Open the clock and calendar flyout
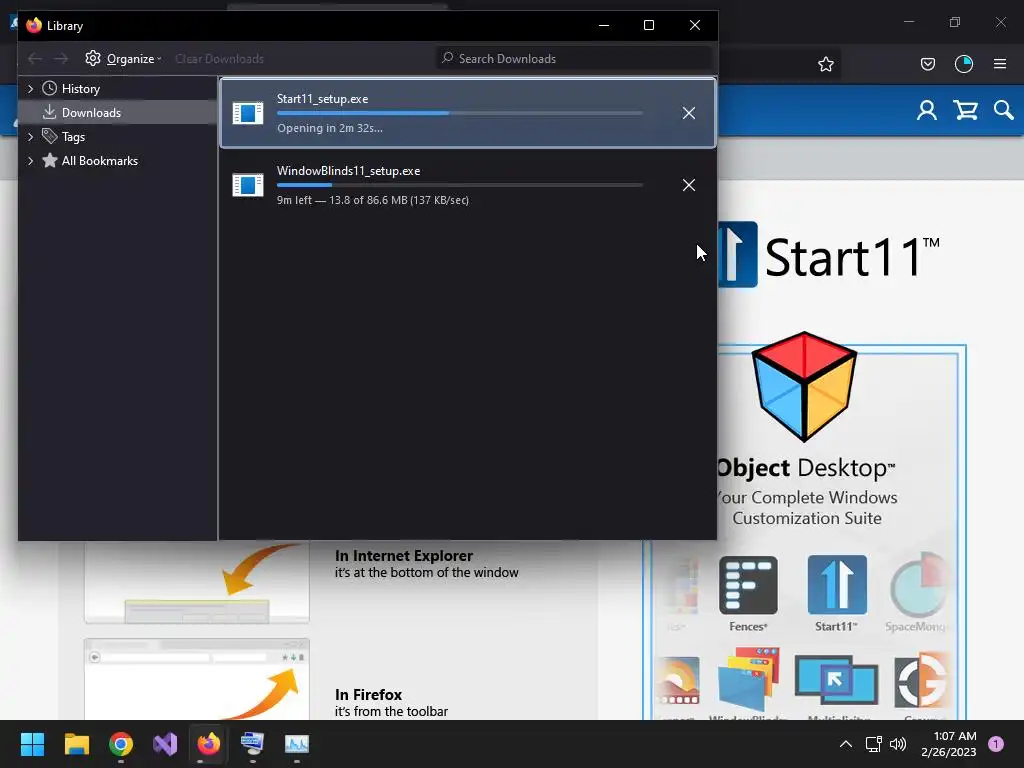 (948, 744)
